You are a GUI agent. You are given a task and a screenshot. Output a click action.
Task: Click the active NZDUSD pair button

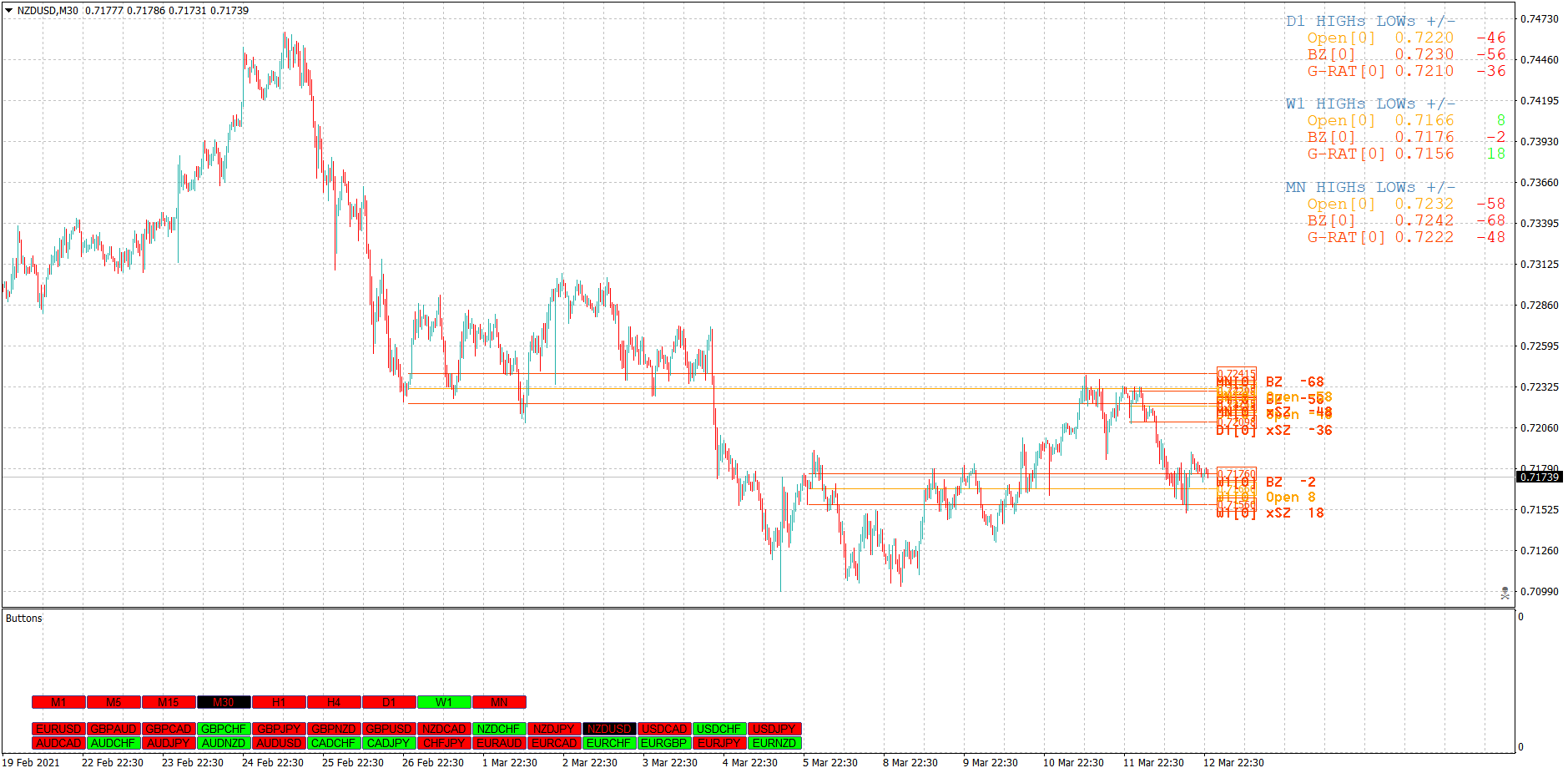coord(609,729)
